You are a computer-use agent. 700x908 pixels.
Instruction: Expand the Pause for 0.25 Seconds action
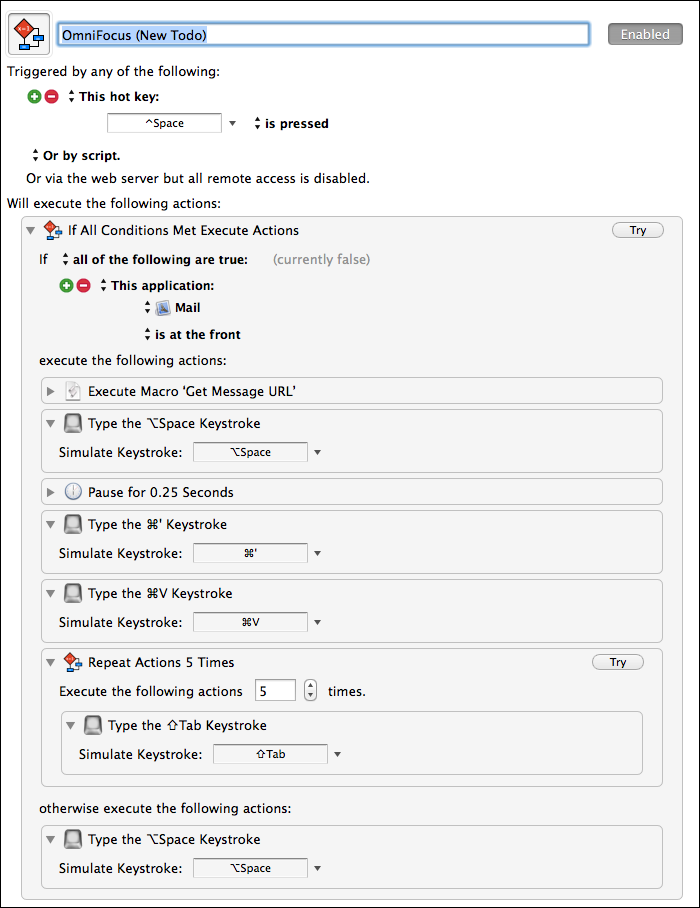point(51,492)
